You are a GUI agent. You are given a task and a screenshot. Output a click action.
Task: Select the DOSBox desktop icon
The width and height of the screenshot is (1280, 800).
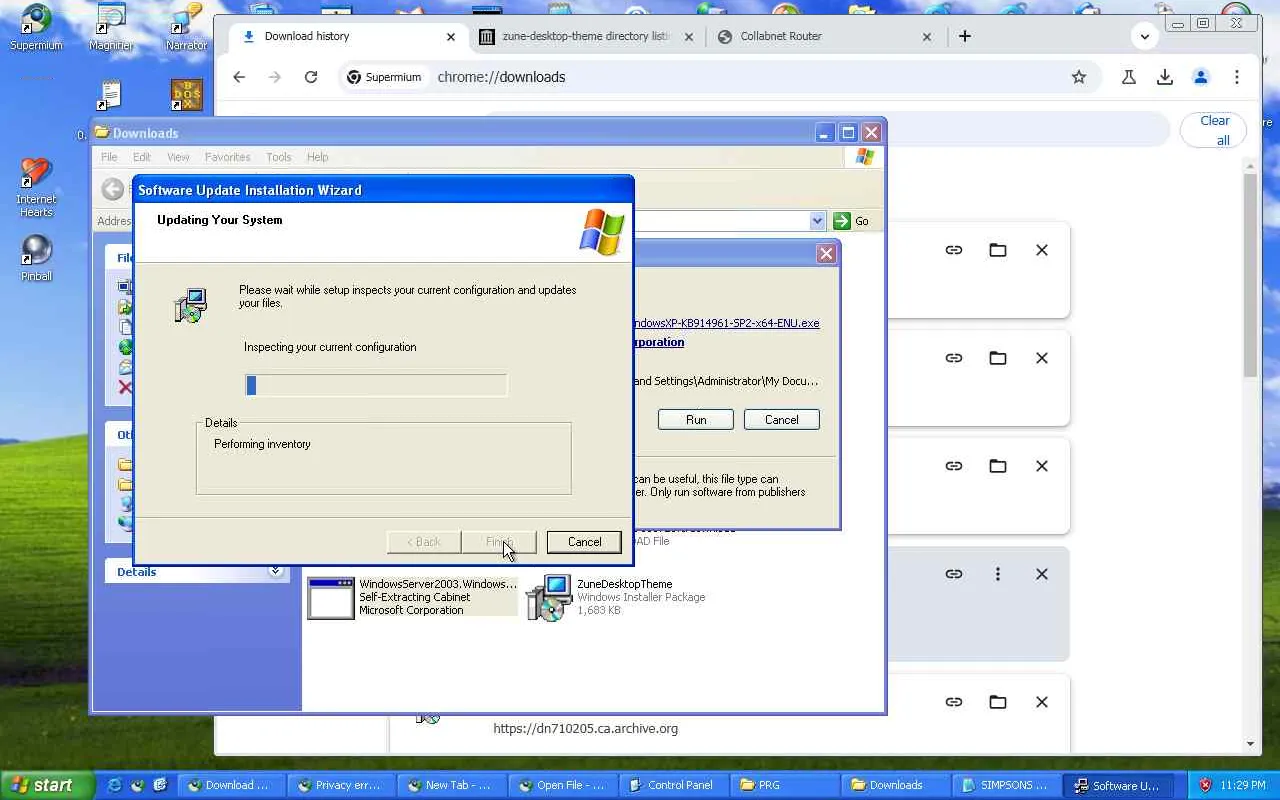186,96
